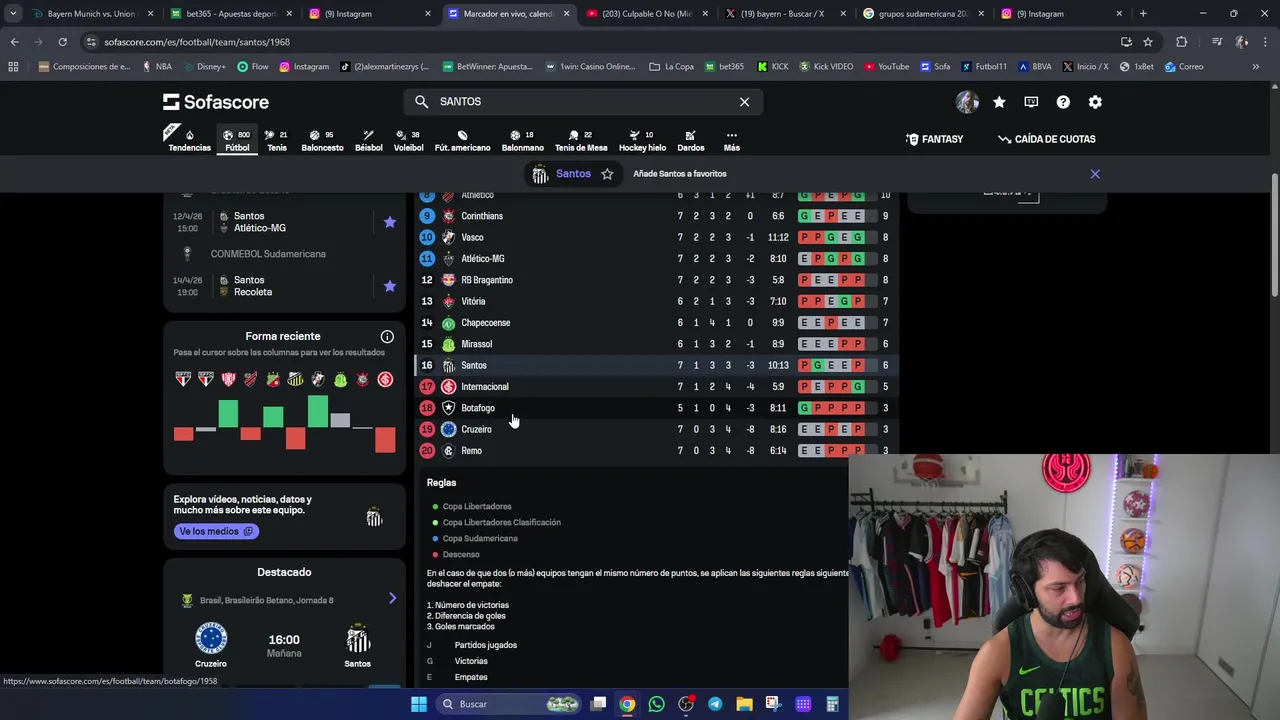Select the Fút. americano tab
The height and width of the screenshot is (720, 1280).
[462, 140]
